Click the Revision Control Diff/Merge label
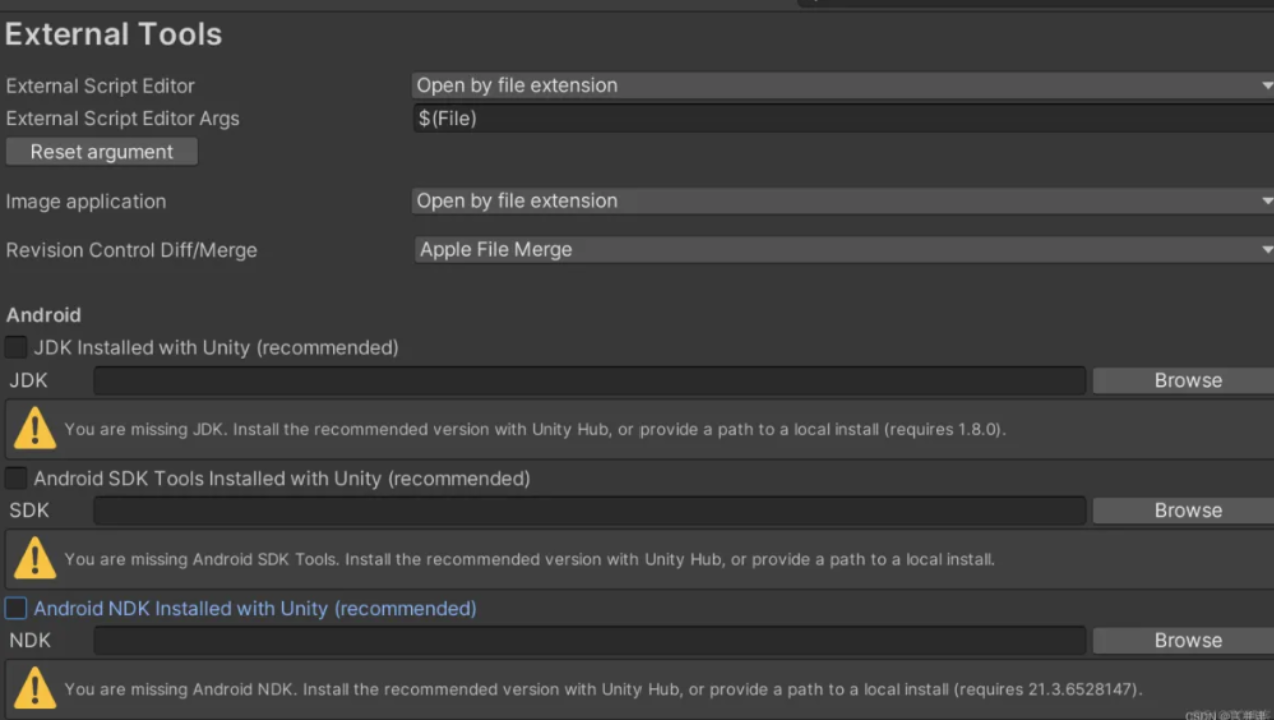1274x720 pixels. pos(131,250)
